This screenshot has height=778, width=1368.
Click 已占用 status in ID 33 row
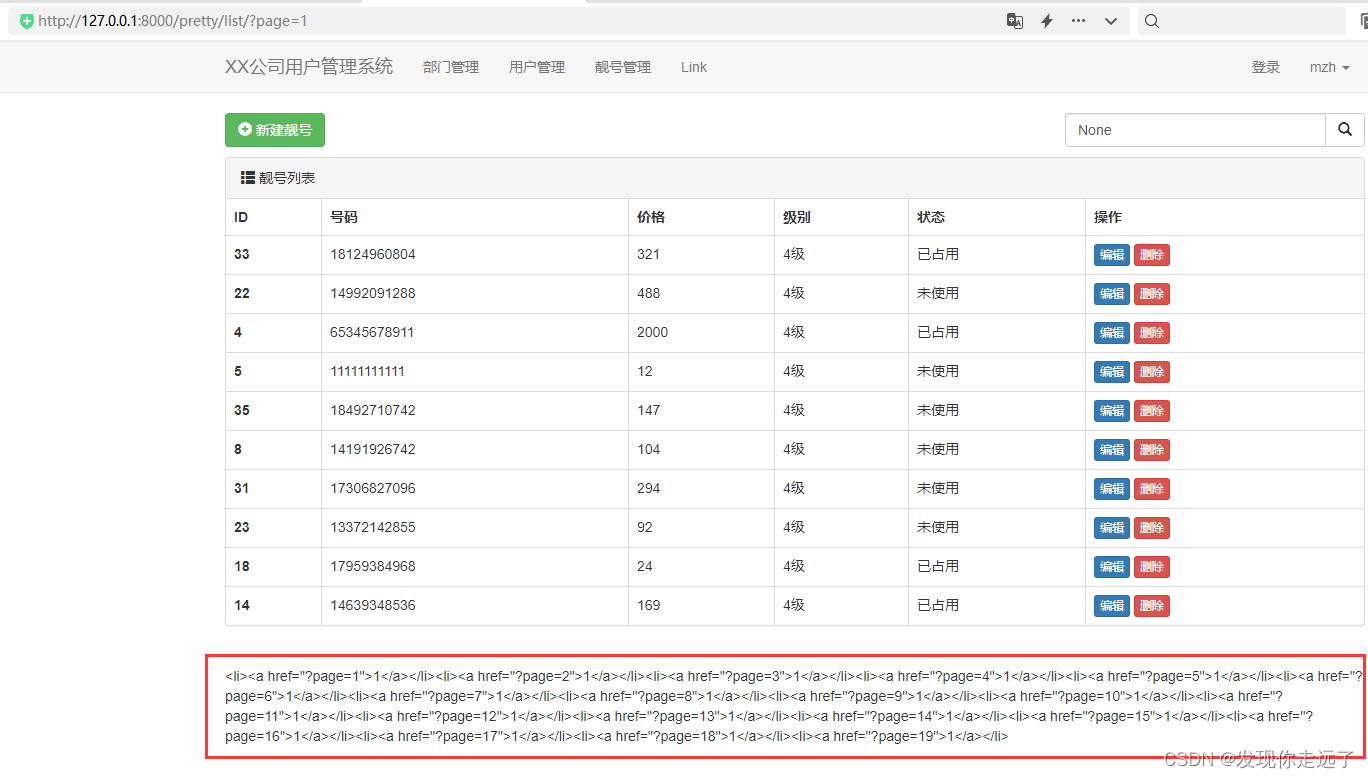[938, 254]
